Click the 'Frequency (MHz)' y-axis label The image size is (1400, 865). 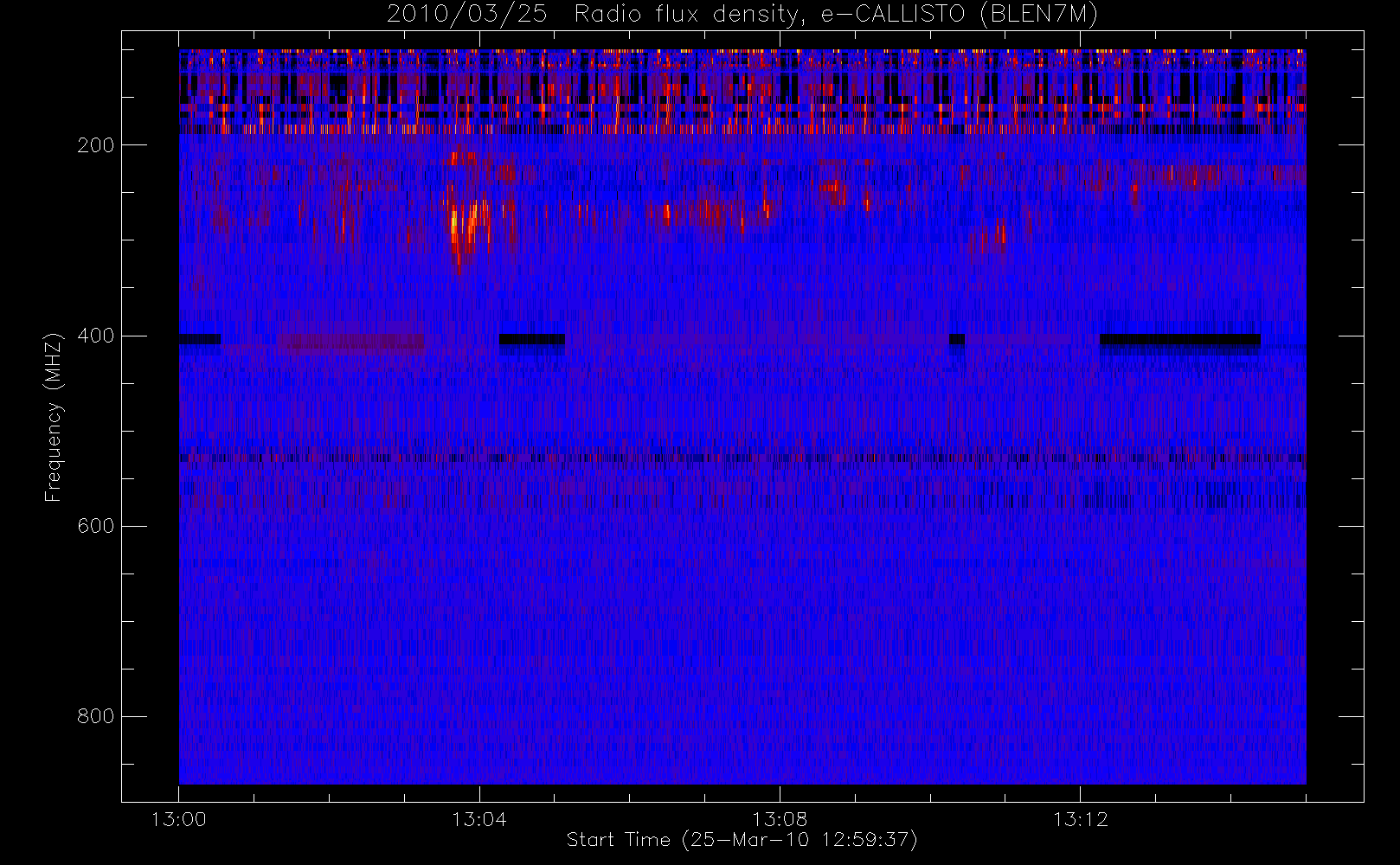coord(54,417)
